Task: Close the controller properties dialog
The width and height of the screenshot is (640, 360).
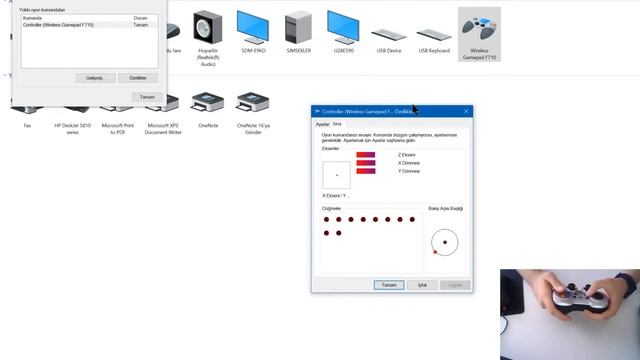Action: coord(466,111)
